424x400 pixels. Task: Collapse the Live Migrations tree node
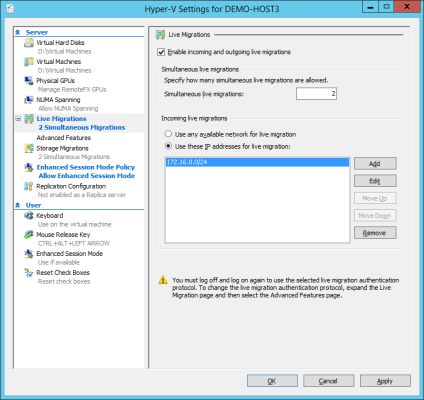[x=18, y=119]
